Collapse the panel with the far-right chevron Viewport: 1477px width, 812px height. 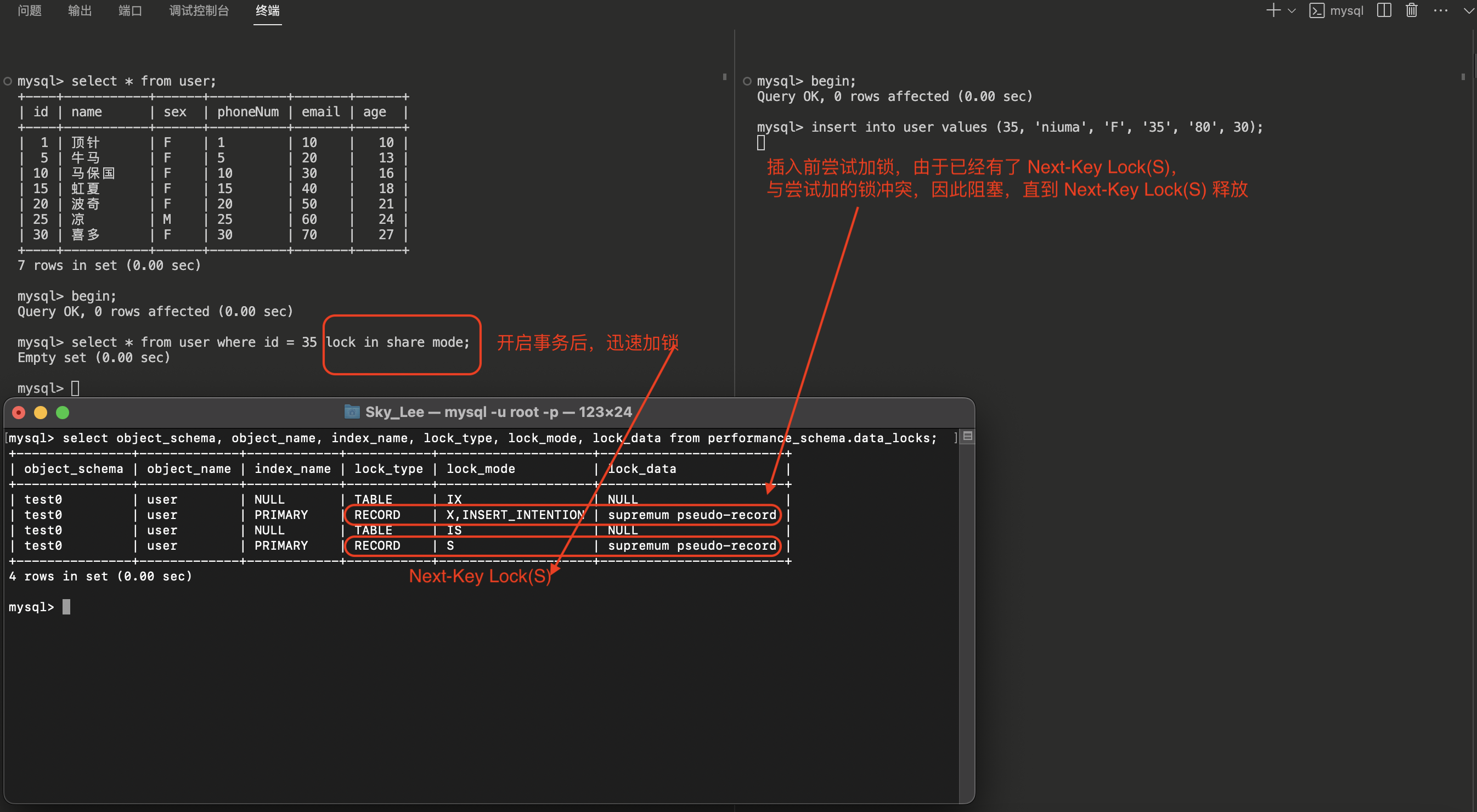[x=1468, y=10]
